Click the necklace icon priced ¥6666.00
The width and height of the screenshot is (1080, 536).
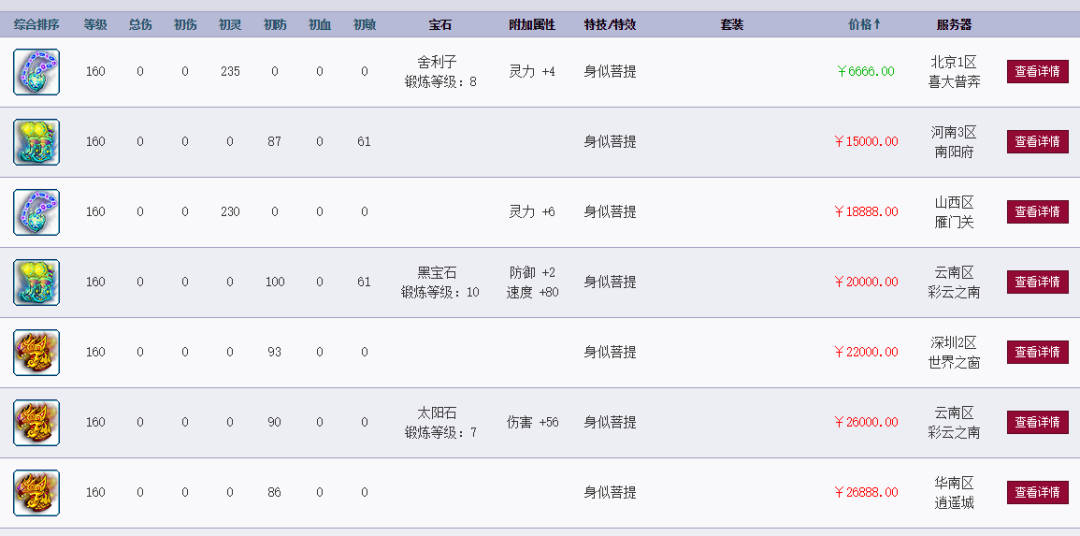pos(37,72)
